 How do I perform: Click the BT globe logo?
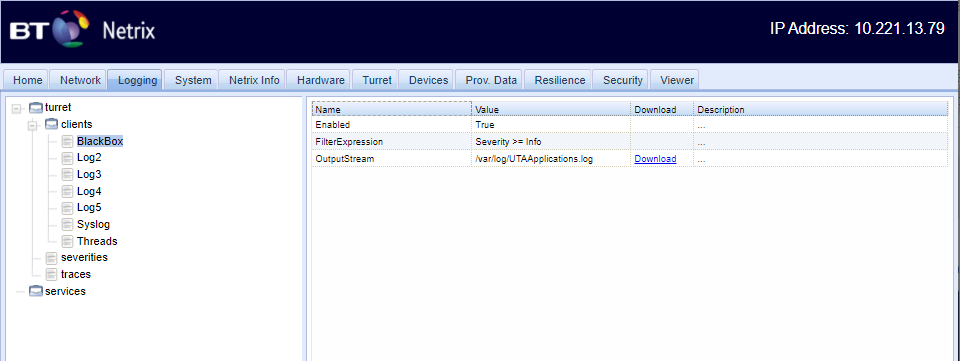tap(71, 29)
